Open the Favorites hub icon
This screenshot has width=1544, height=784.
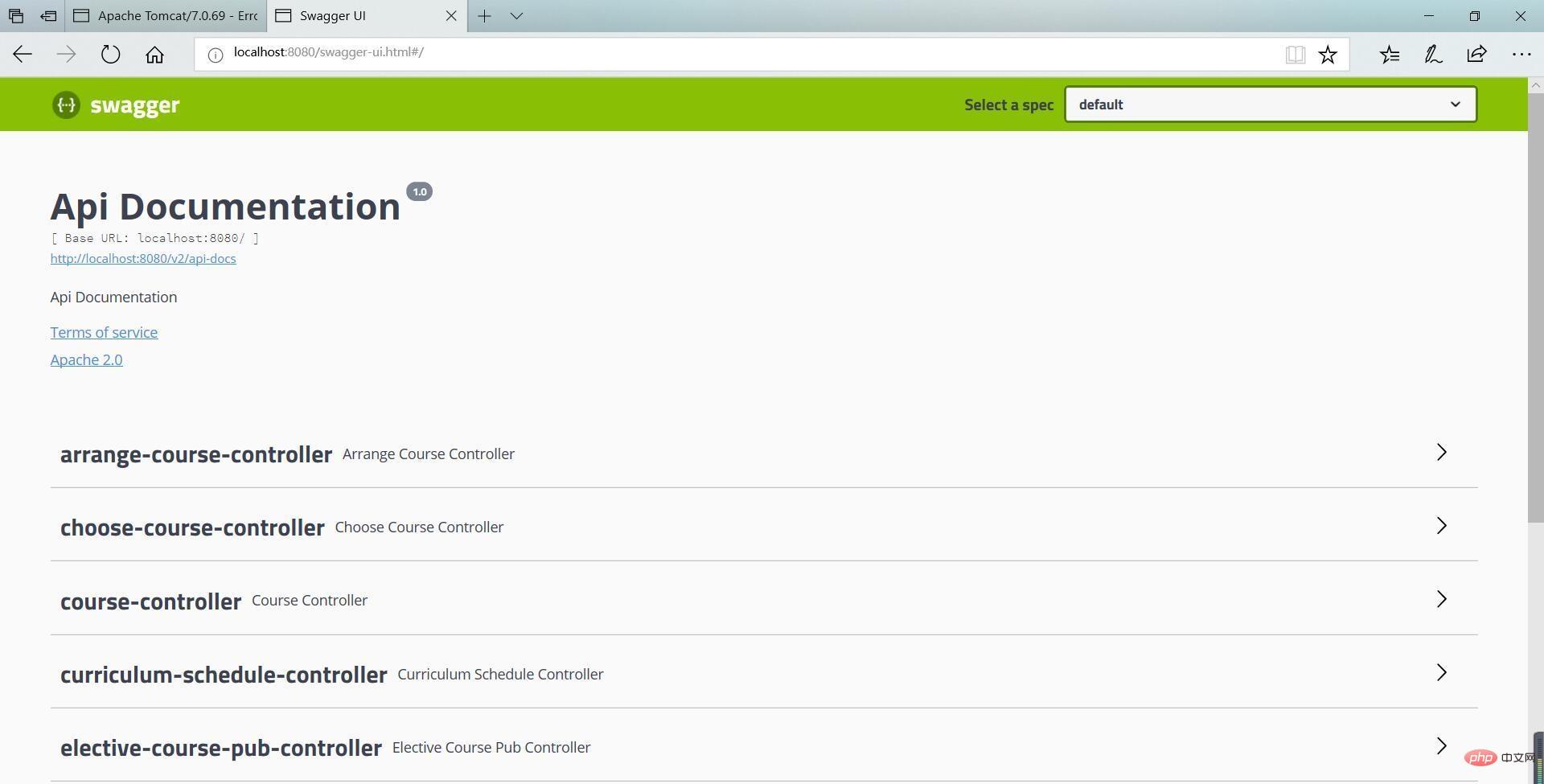pyautogui.click(x=1390, y=55)
